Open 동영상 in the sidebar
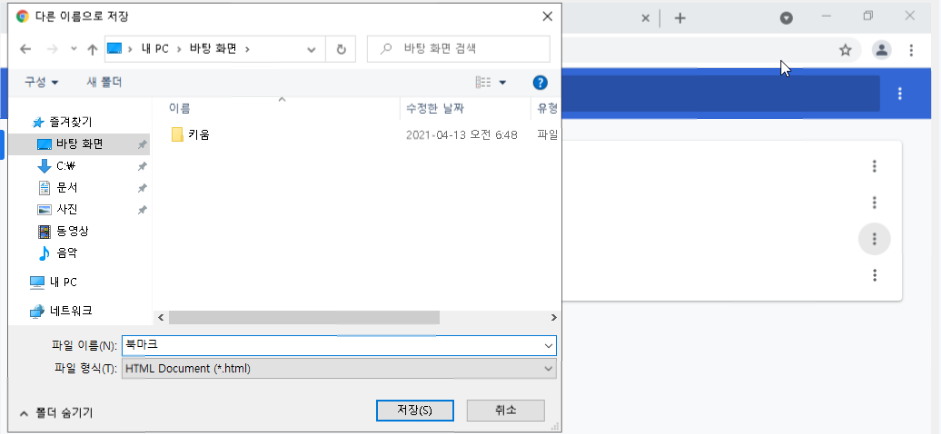This screenshot has height=434, width=941. tap(72, 231)
